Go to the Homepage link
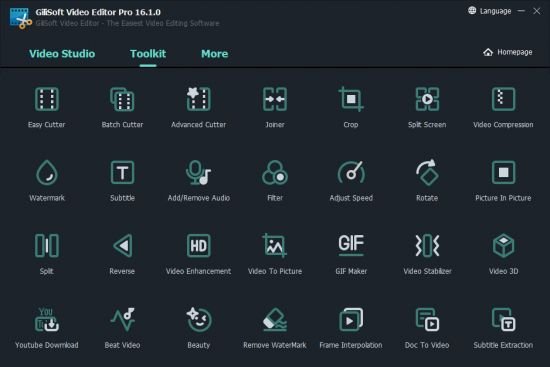 click(x=508, y=52)
